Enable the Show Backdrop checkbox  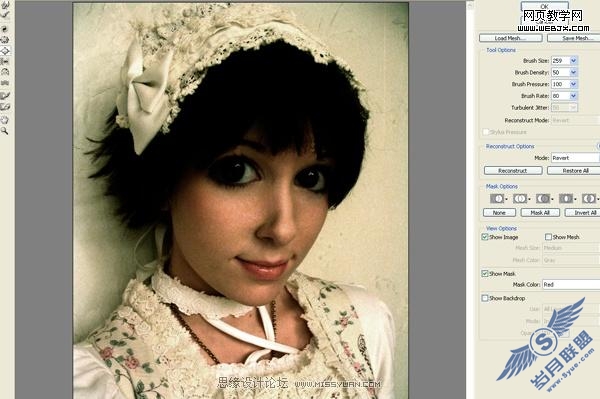(x=485, y=298)
